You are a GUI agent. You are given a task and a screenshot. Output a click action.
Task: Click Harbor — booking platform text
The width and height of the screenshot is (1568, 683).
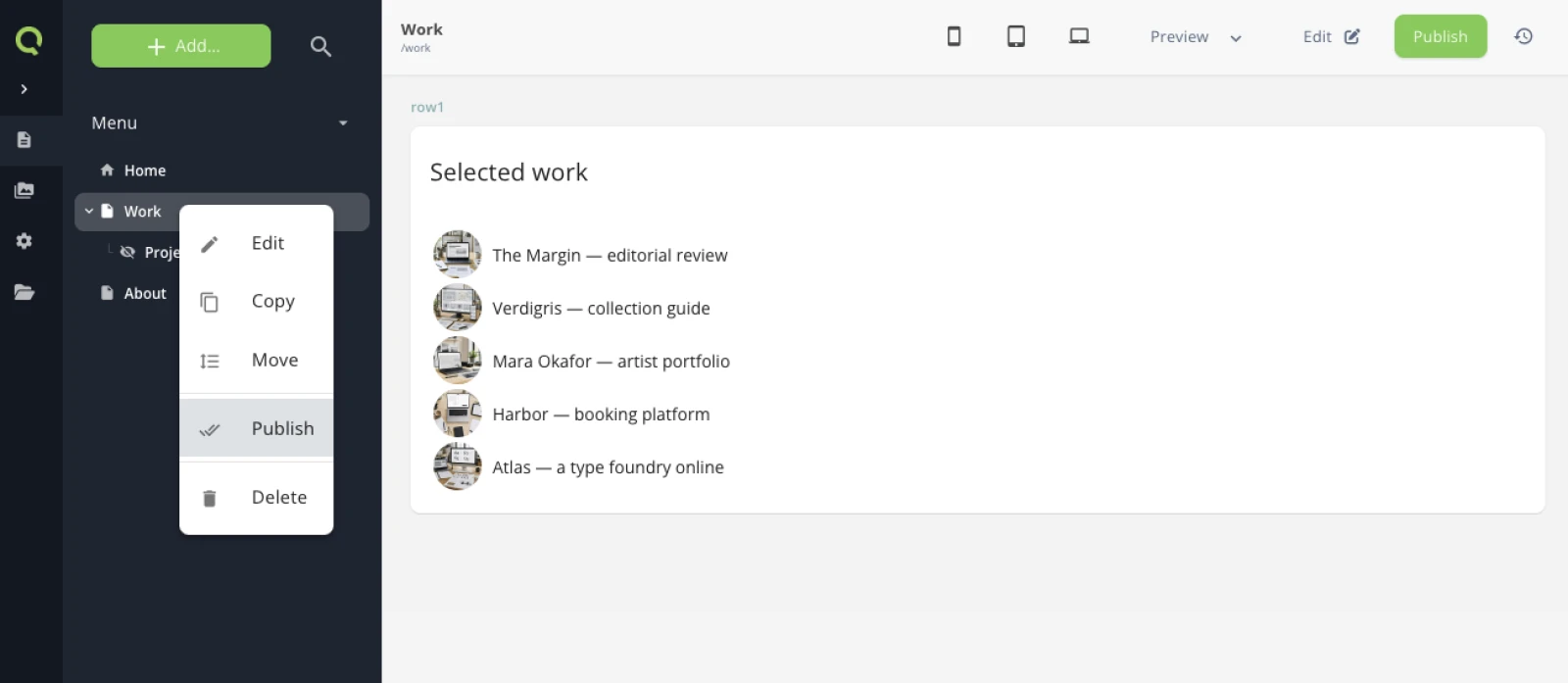coord(601,415)
